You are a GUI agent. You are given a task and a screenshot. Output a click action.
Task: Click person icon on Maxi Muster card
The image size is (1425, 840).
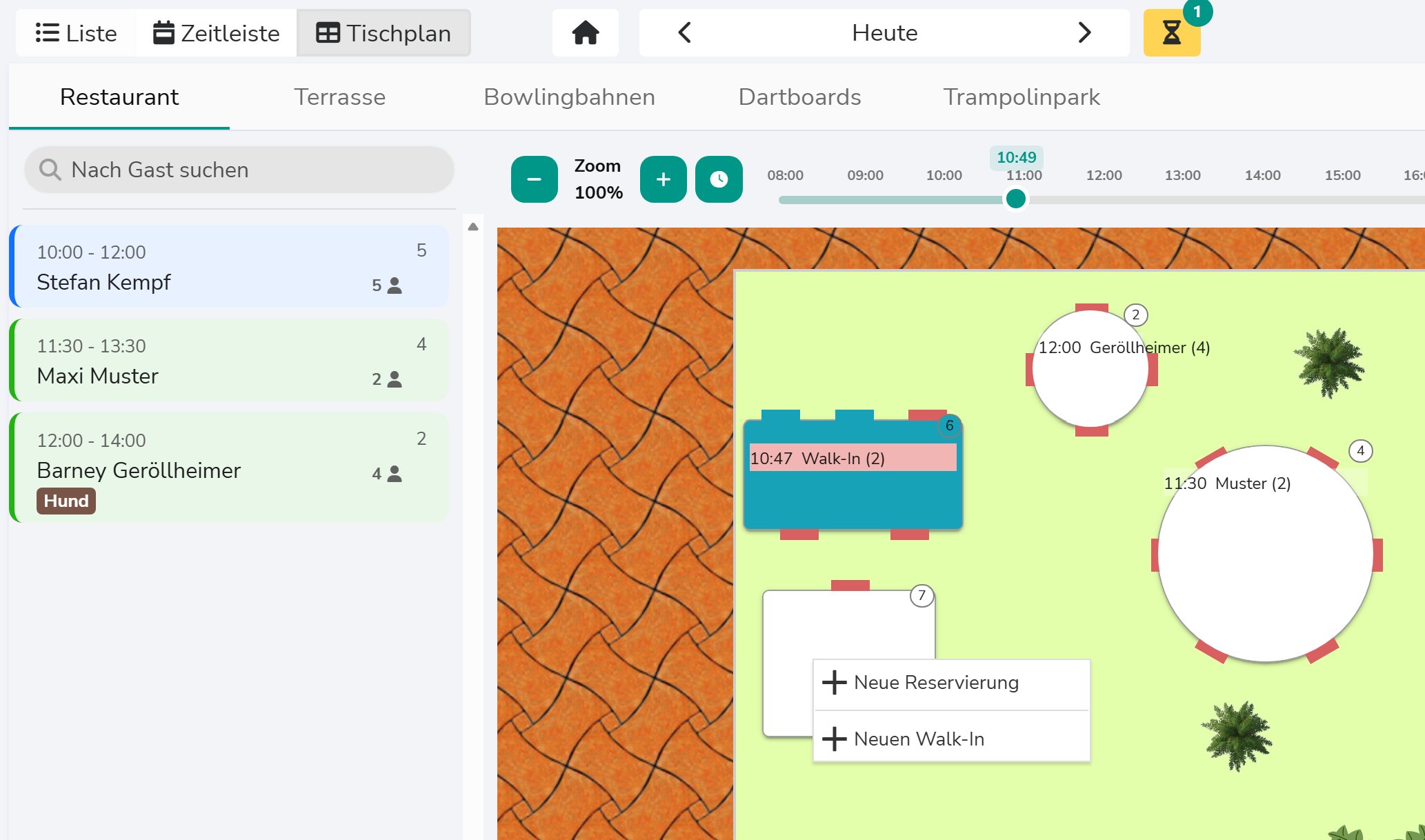pos(395,379)
